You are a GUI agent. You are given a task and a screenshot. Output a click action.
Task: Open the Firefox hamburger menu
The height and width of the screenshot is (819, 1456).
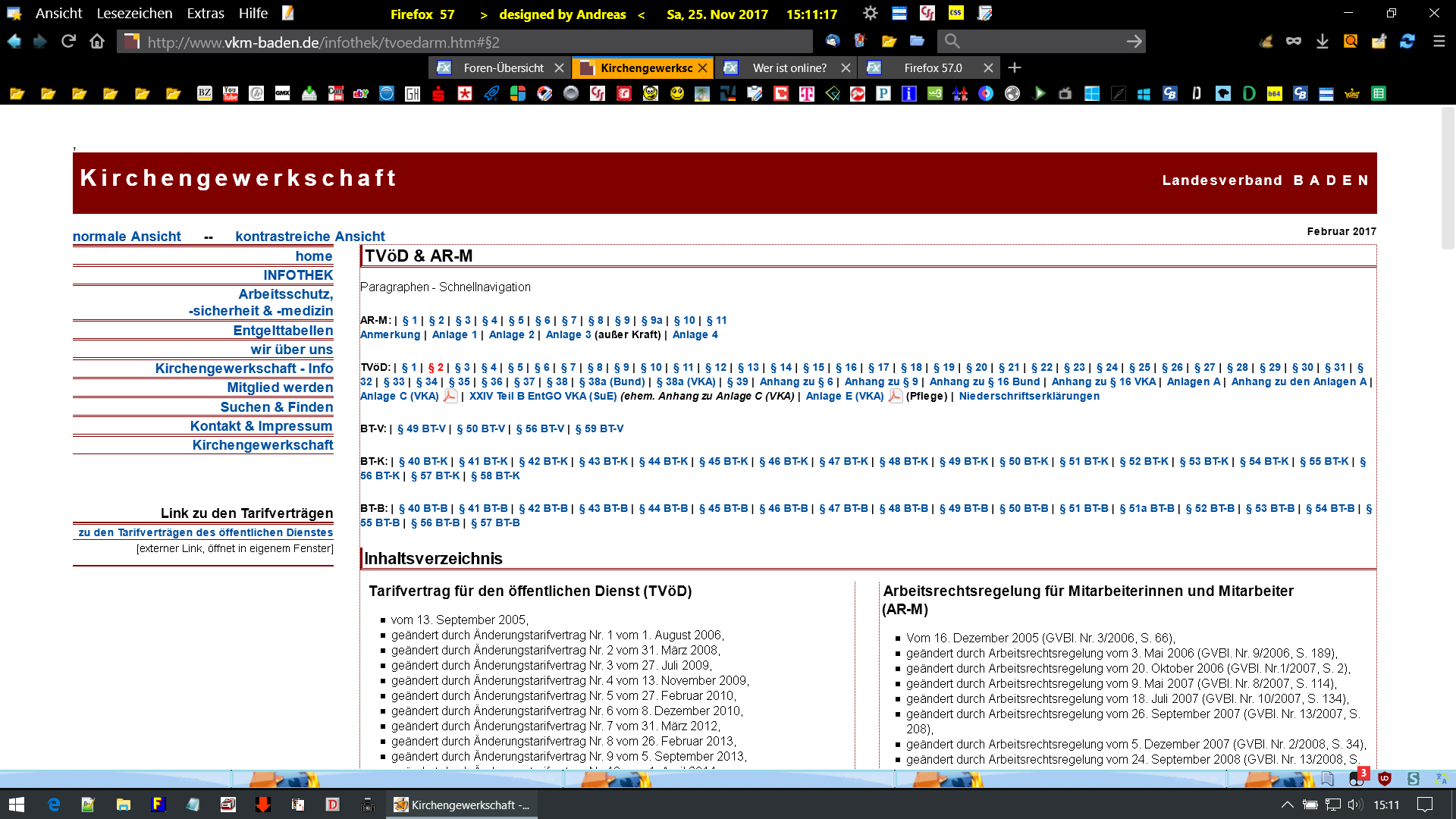click(x=1439, y=42)
